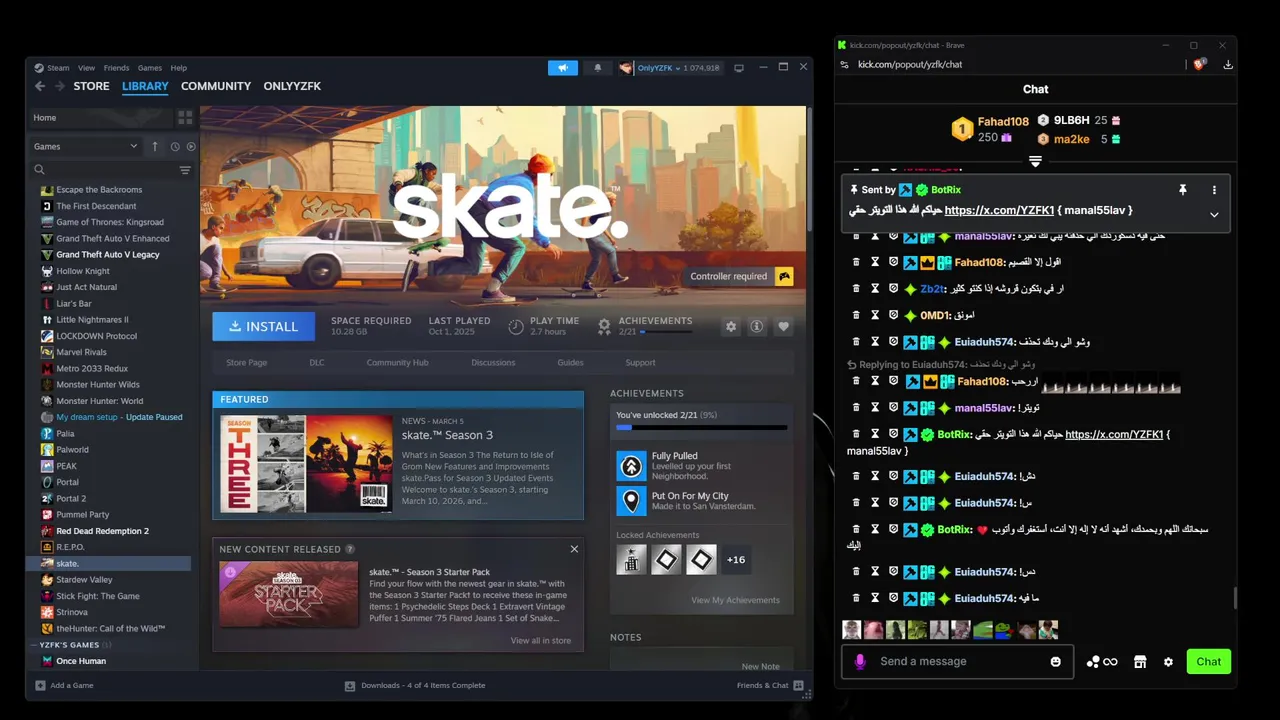Go back using Steam's back arrow
Viewport: 1280px width, 720px height.
[x=40, y=86]
